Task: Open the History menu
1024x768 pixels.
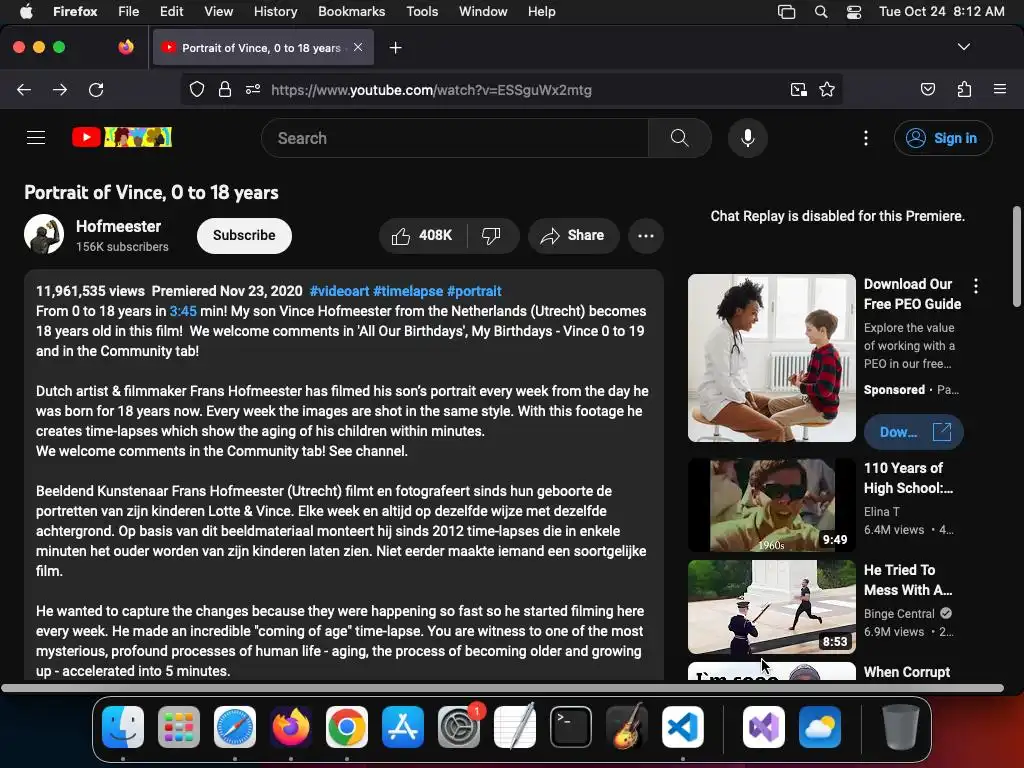Action: pos(275,12)
